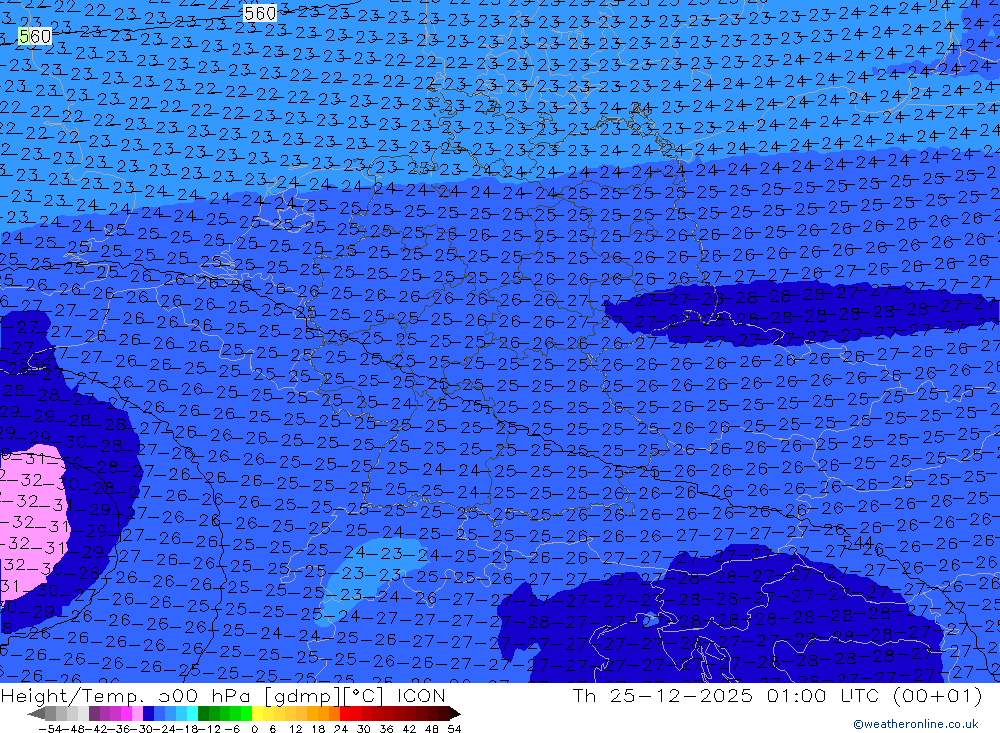Click the light pink legend swatch
Screen dimensions: 1000x733
(137, 713)
